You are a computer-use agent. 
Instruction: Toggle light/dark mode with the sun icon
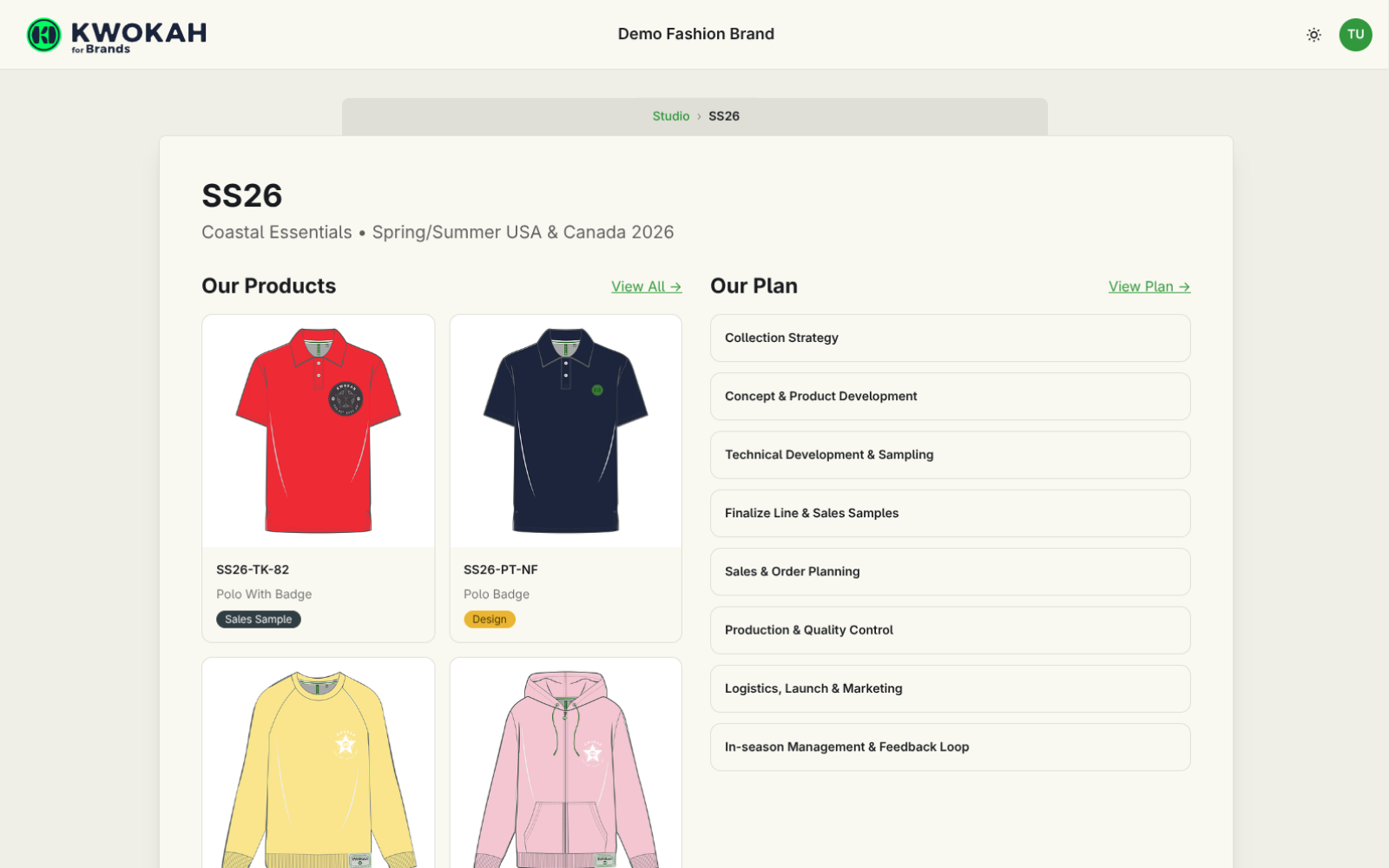coord(1313,35)
